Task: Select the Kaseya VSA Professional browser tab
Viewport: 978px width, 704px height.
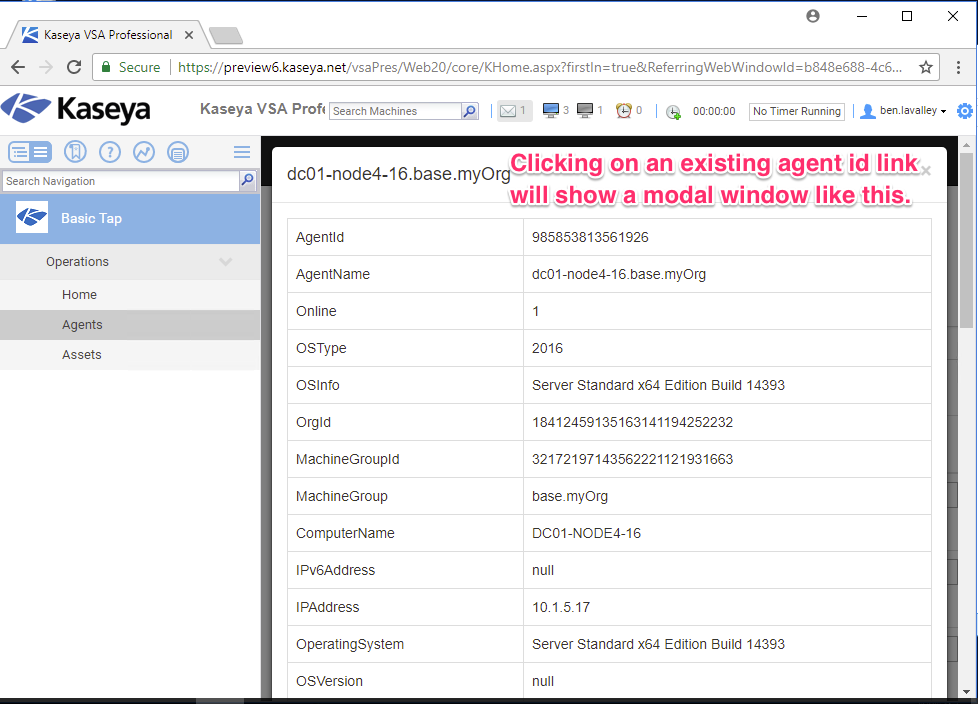Action: [x=107, y=35]
